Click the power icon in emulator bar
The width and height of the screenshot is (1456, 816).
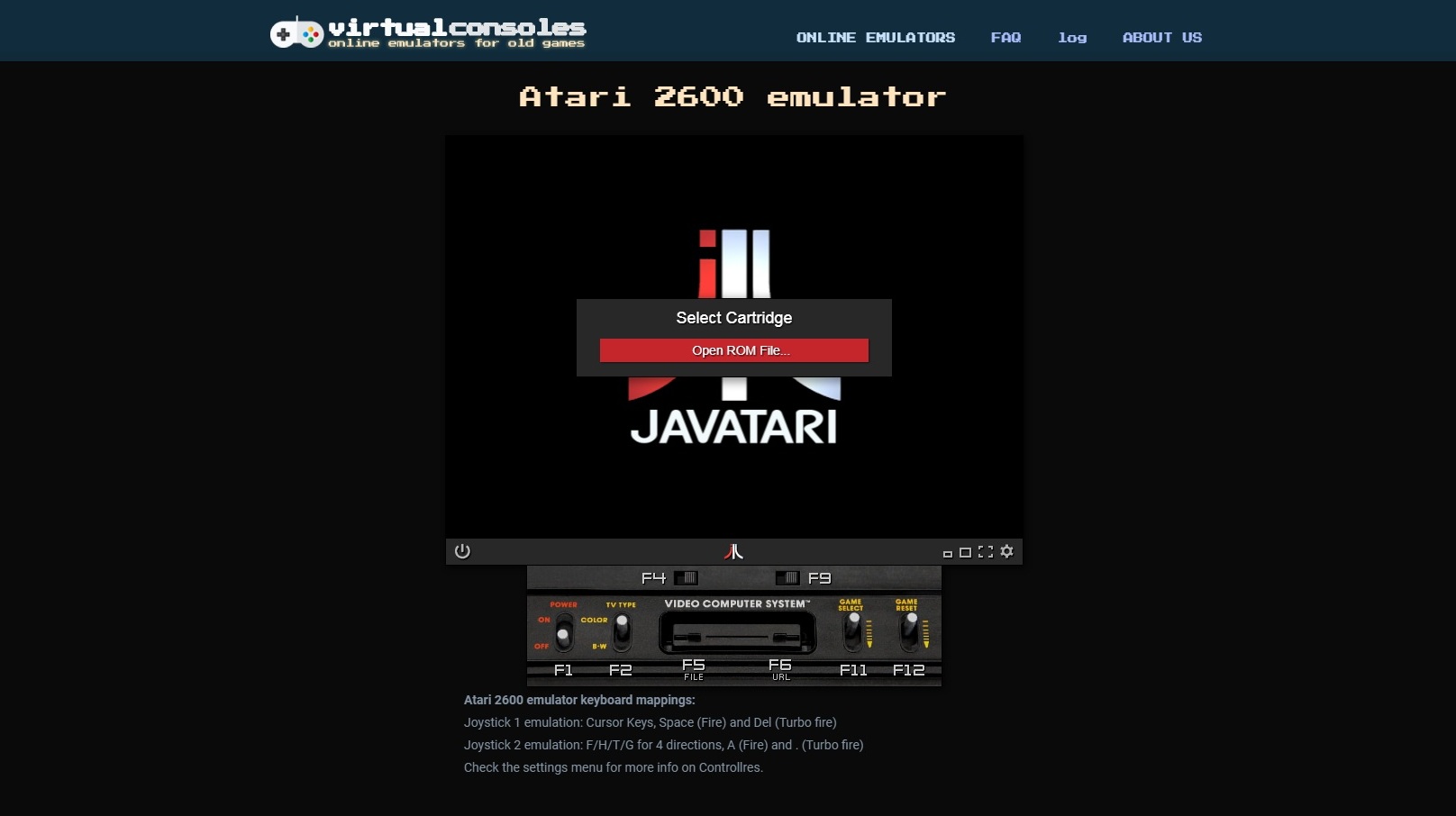462,551
